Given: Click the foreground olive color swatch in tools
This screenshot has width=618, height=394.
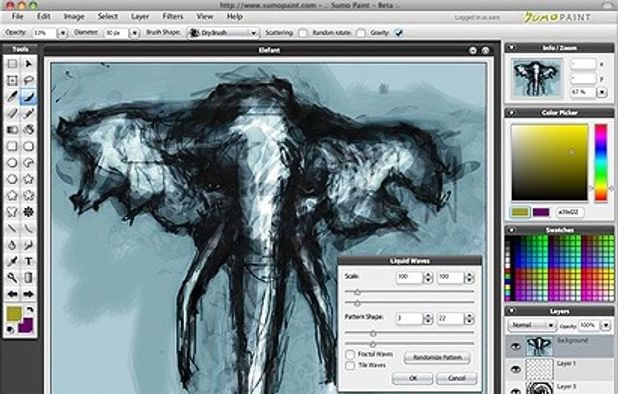Looking at the screenshot, I should pos(15,314).
